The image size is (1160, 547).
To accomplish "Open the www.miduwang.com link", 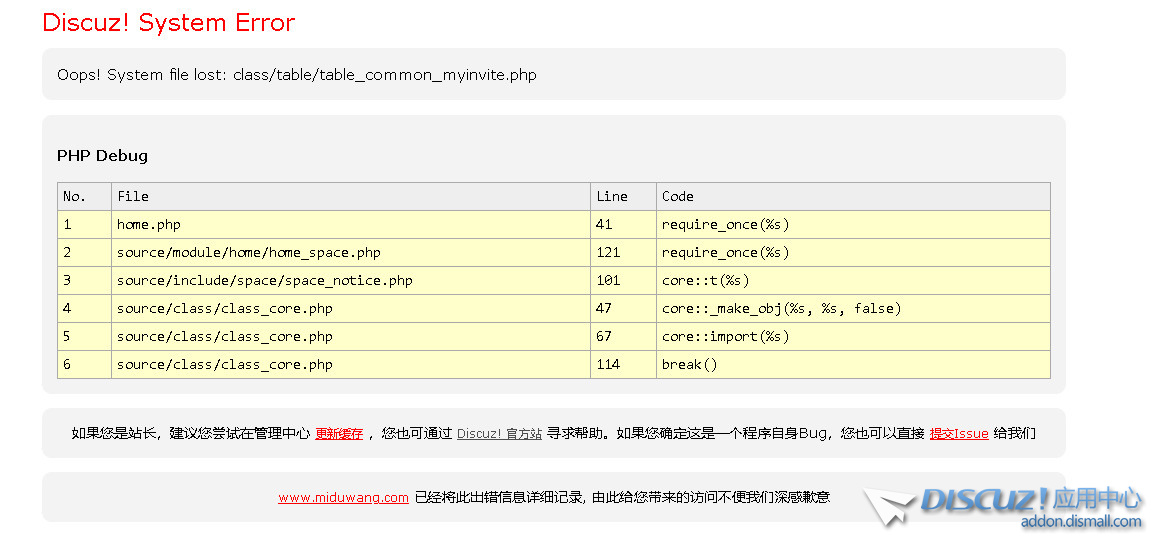I will [x=343, y=497].
